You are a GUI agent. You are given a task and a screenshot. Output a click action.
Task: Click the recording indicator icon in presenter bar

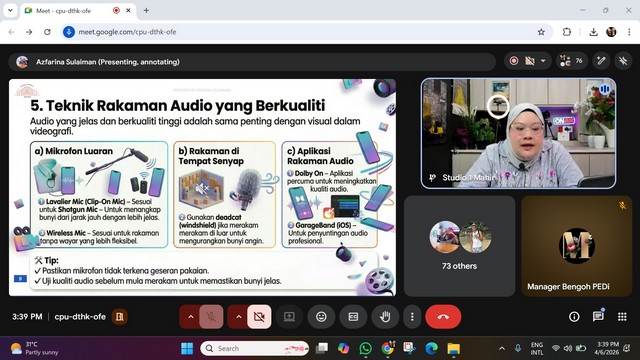pyautogui.click(x=514, y=61)
